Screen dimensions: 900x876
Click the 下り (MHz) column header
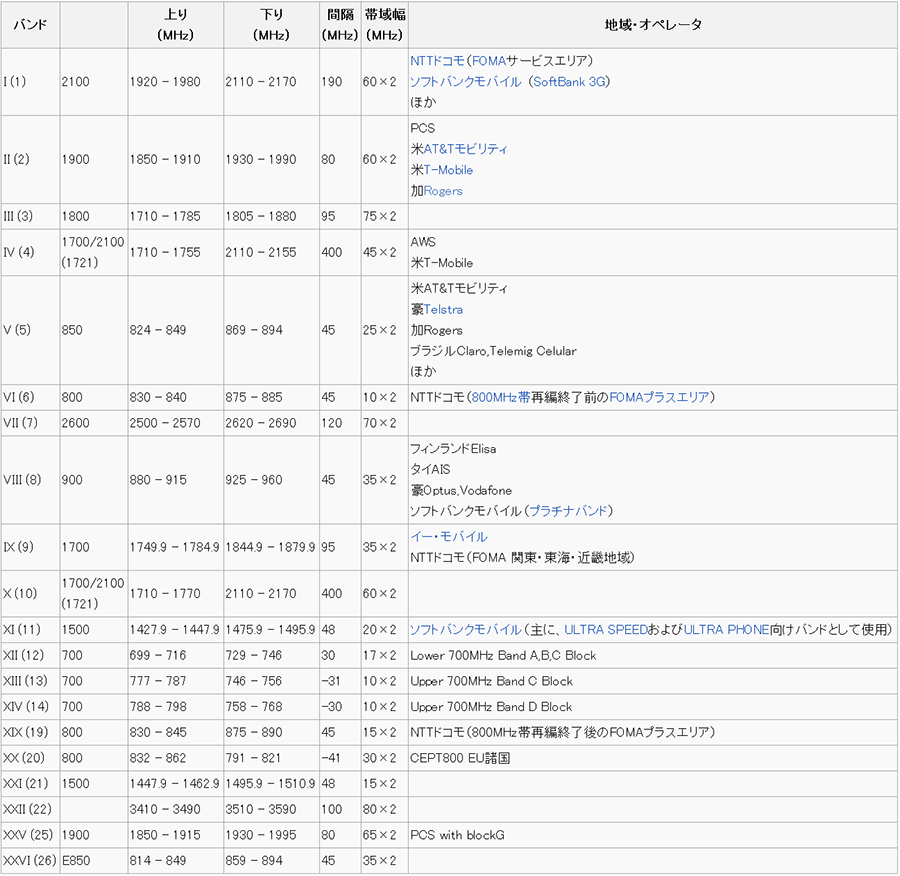point(271,25)
